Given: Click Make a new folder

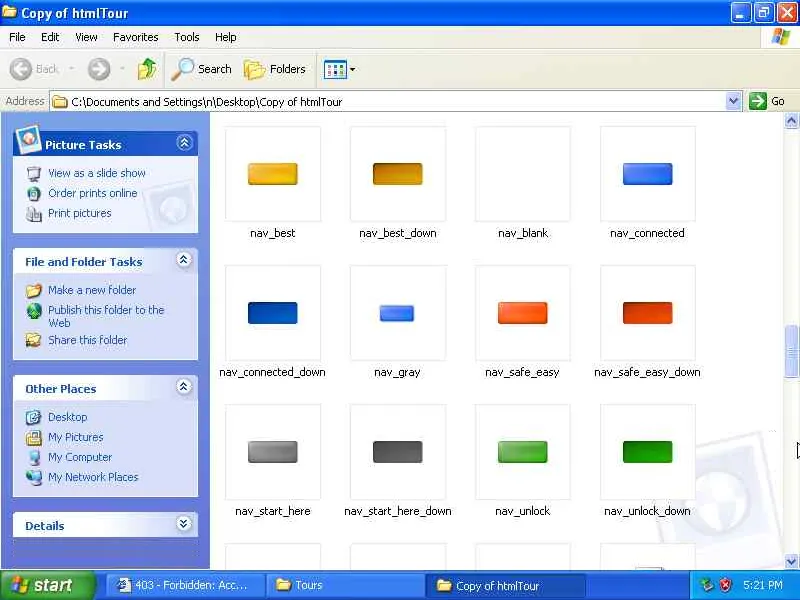Looking at the screenshot, I should click(x=92, y=290).
